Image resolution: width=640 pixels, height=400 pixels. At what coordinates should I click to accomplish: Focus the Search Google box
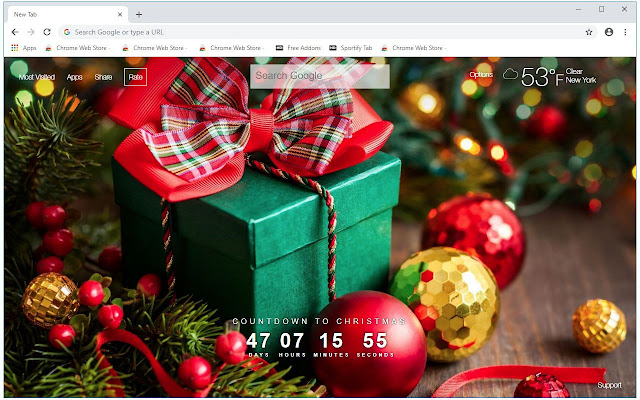click(x=320, y=76)
